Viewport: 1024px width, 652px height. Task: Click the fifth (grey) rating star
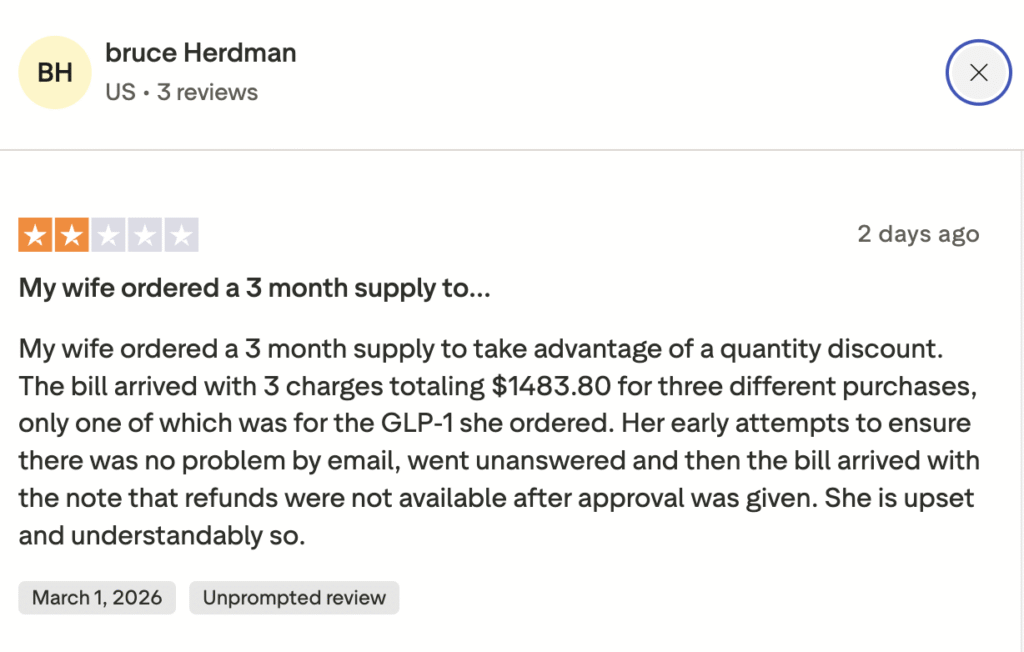(x=181, y=236)
